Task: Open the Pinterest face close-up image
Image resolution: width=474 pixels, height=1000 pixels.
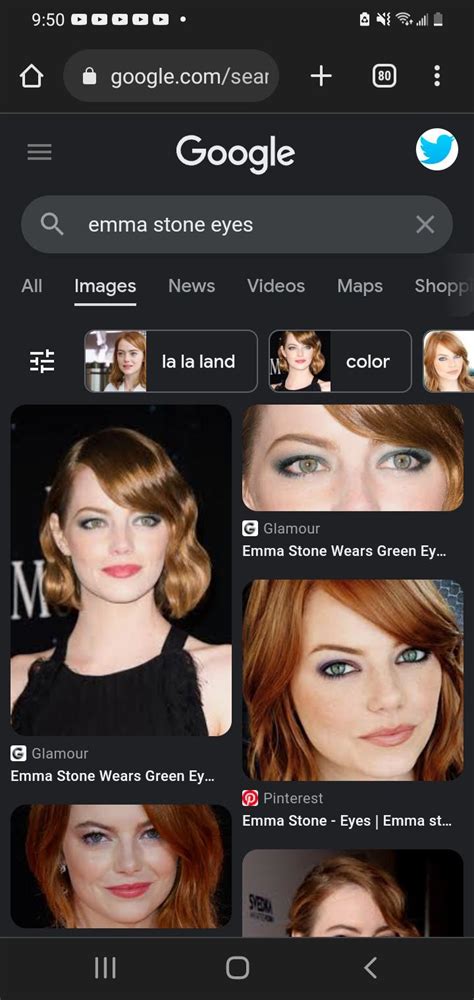Action: 353,680
